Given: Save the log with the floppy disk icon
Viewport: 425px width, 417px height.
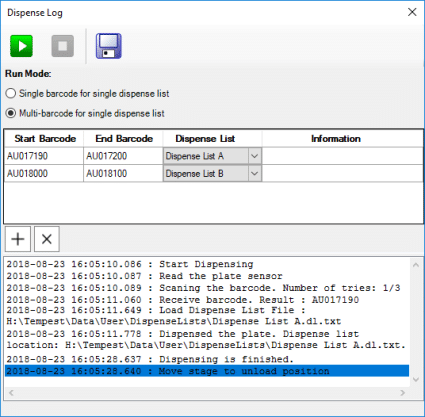Looking at the screenshot, I should click(x=109, y=46).
